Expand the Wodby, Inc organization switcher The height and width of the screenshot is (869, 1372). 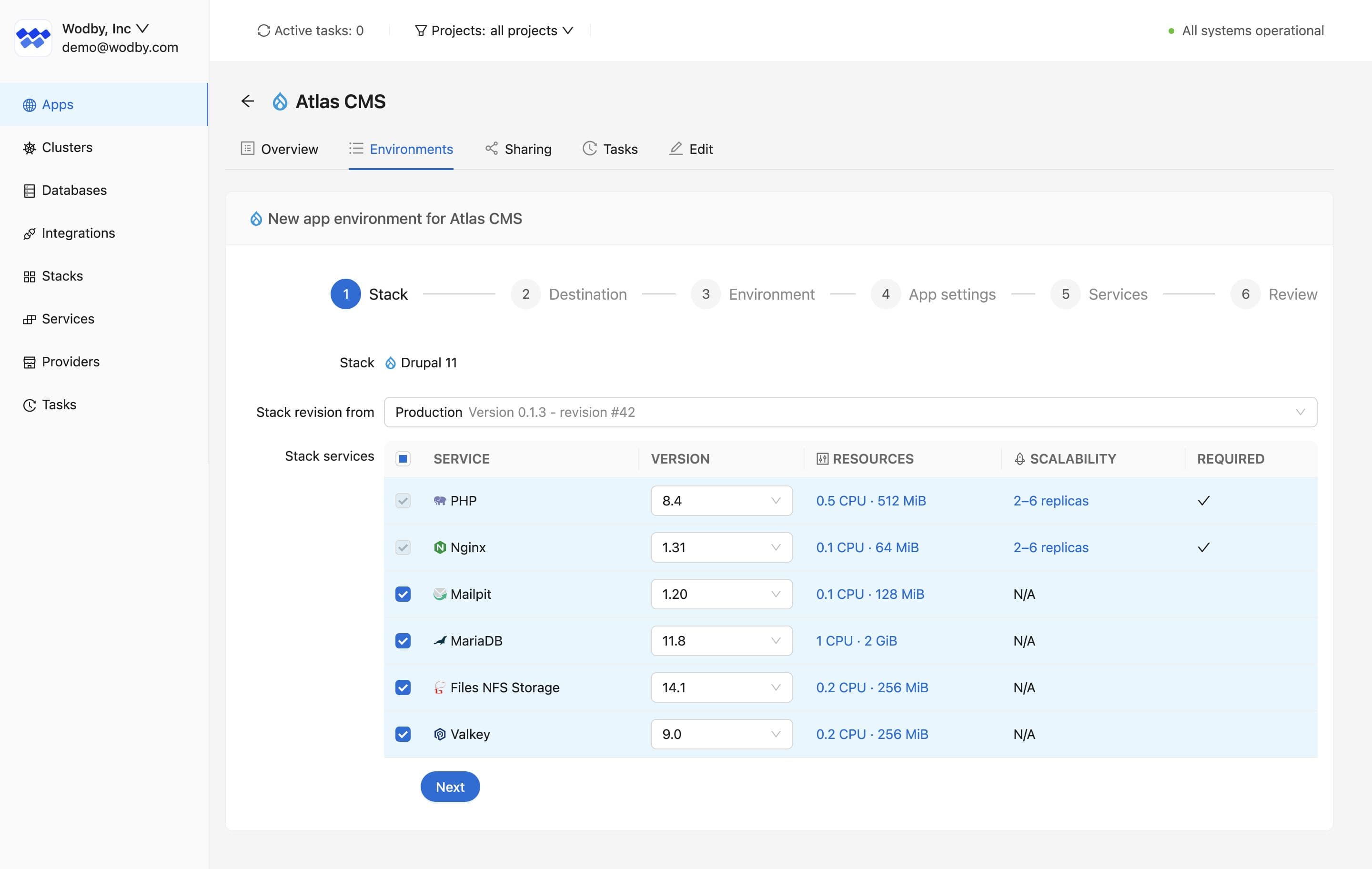[x=105, y=29]
